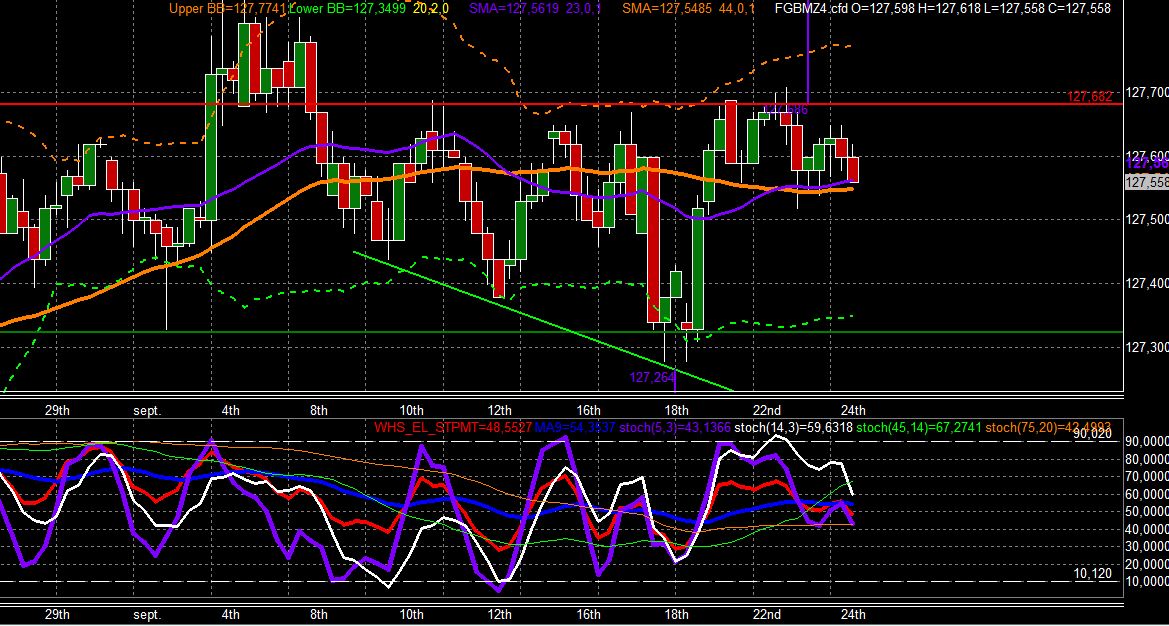Click the 127,700 price axis label
Viewport: 1169px width, 626px height.
[1147, 92]
